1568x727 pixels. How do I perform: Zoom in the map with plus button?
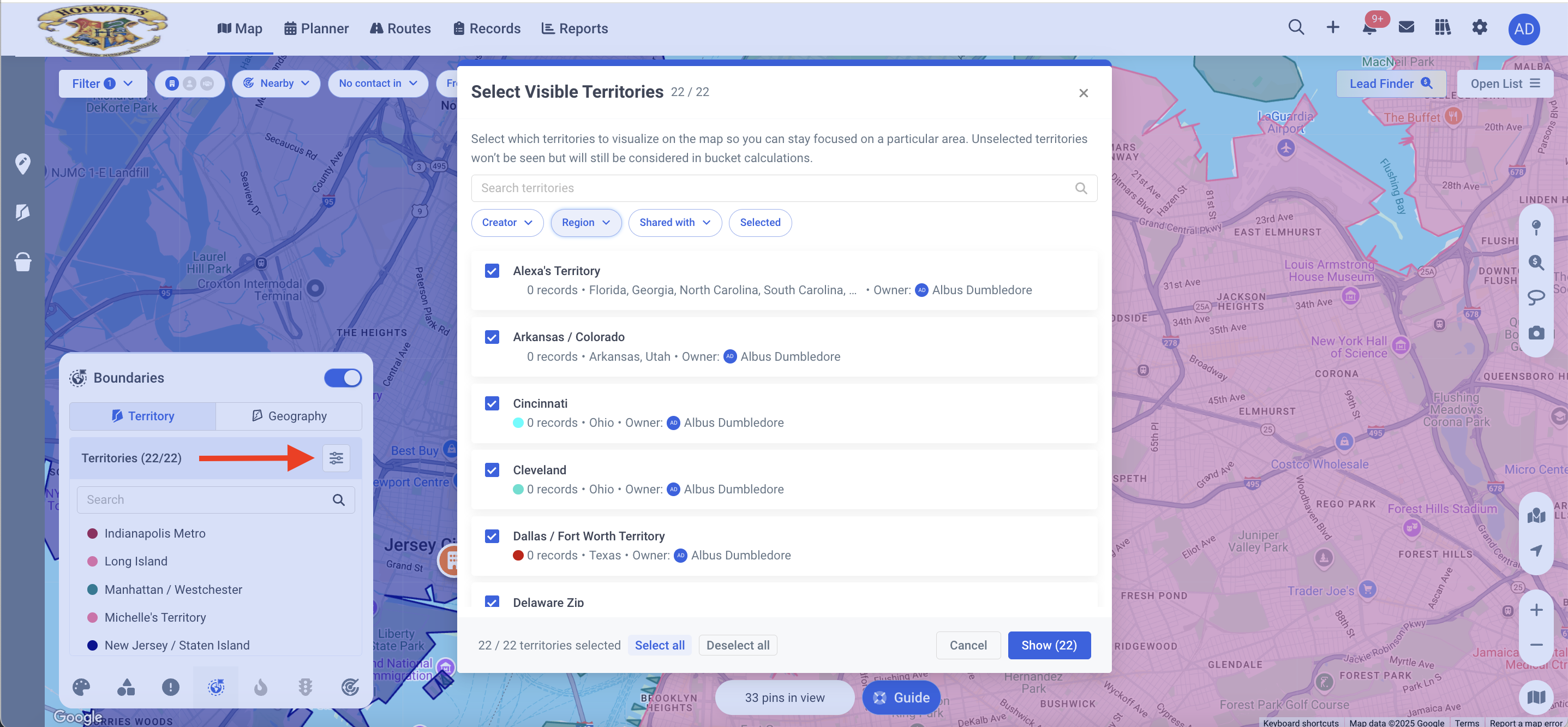coord(1536,610)
